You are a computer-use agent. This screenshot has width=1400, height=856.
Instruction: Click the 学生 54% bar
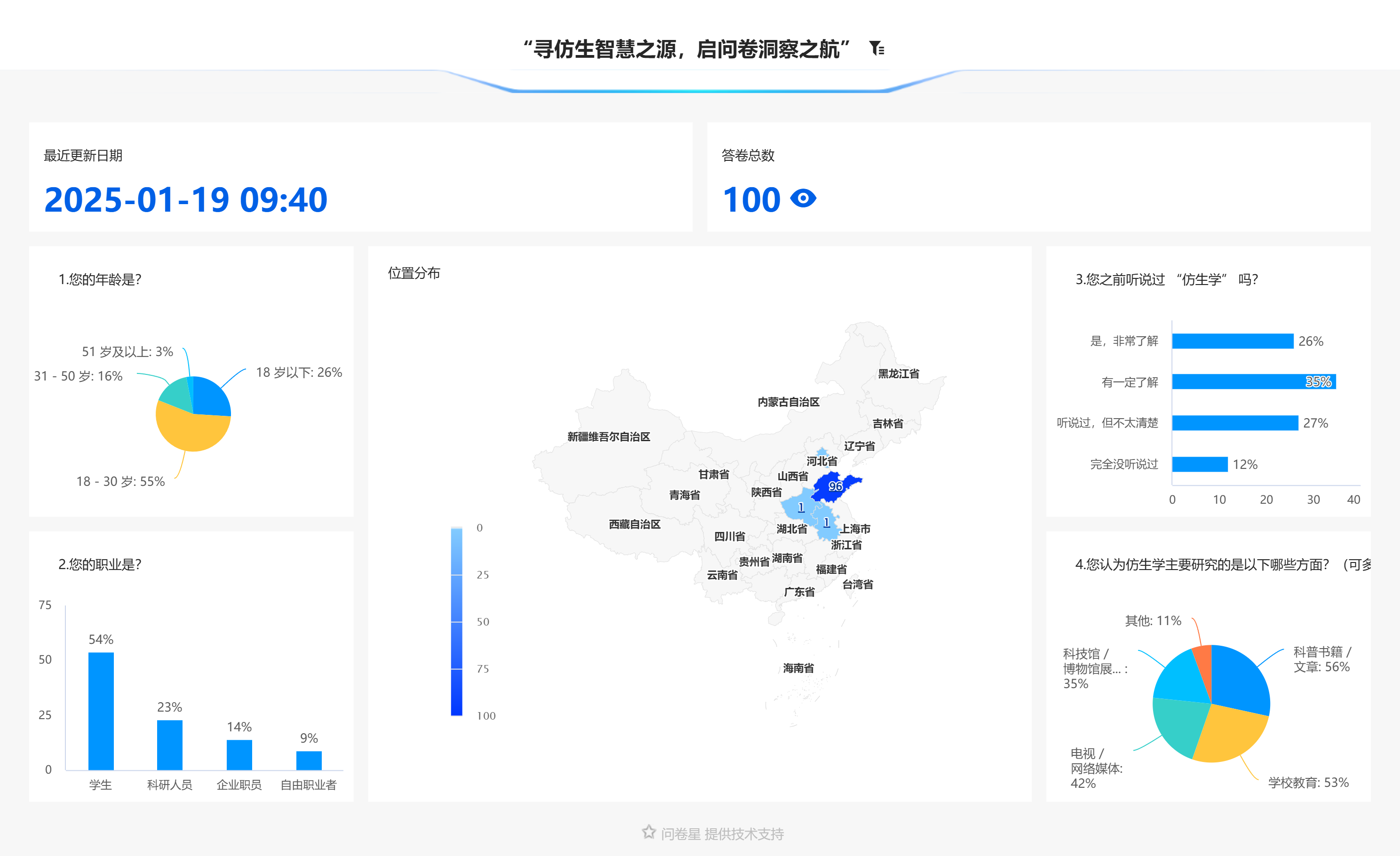click(101, 711)
